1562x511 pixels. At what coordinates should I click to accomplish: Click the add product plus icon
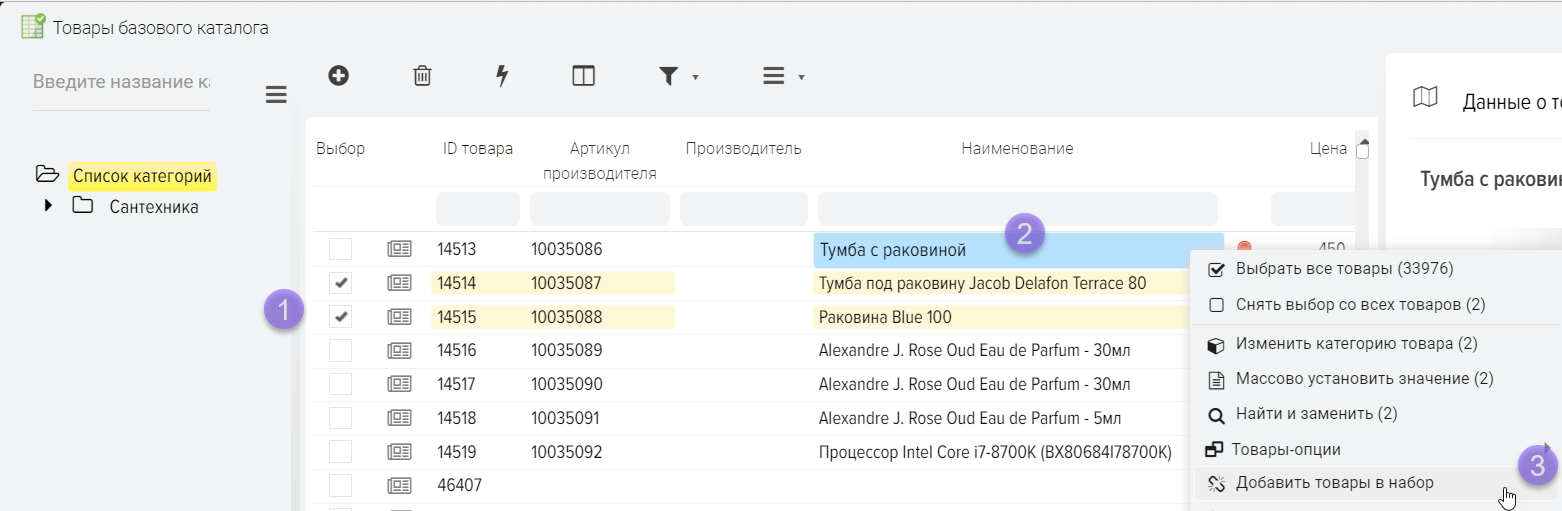tap(339, 75)
